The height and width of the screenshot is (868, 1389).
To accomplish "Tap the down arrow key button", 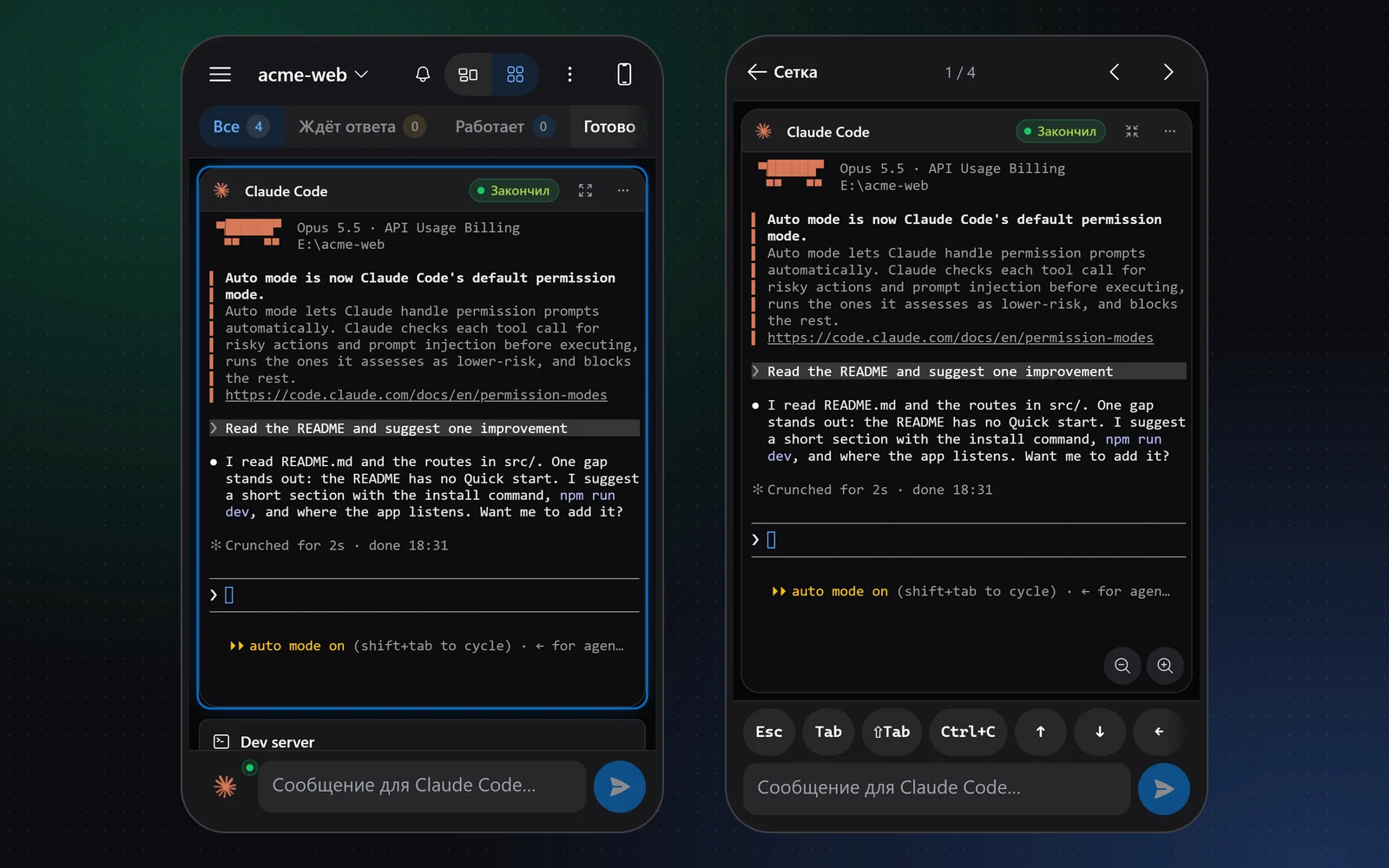I will (x=1100, y=732).
